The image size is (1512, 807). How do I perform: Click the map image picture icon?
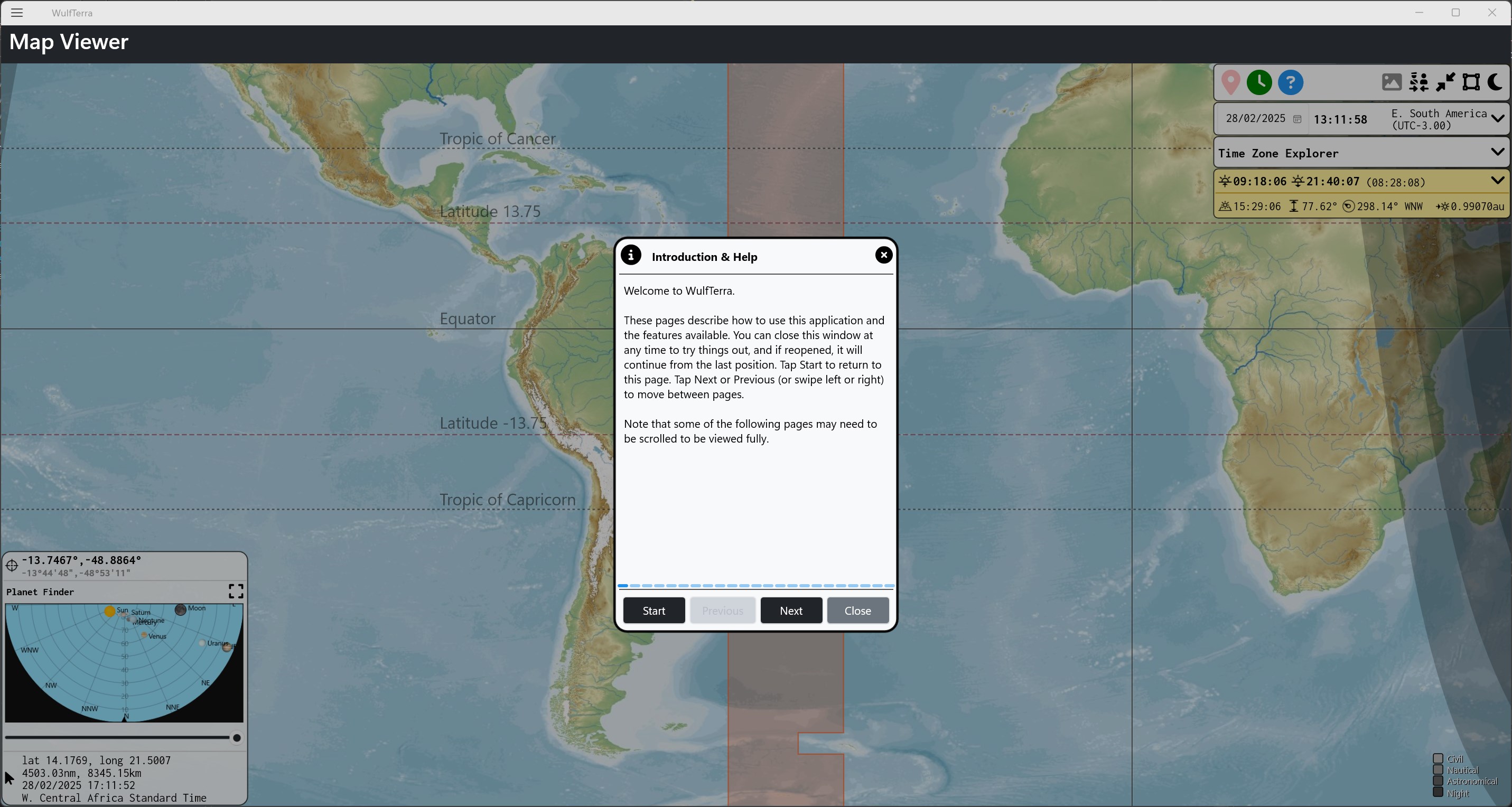[1391, 82]
